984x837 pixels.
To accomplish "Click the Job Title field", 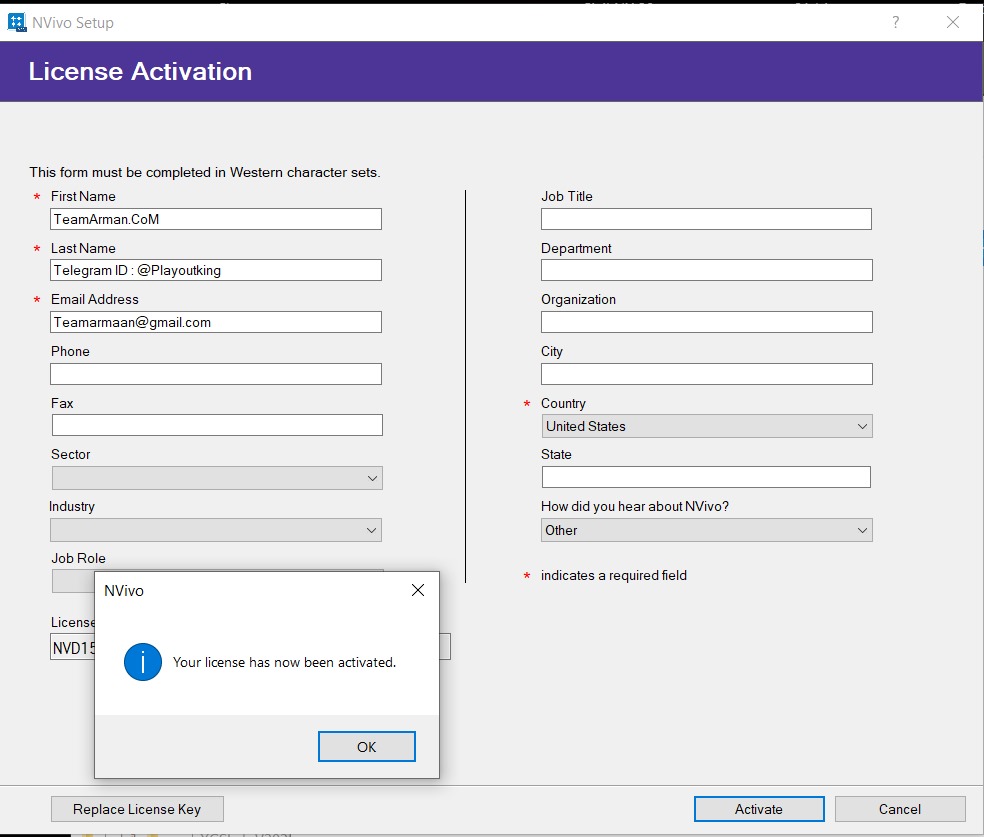I will (x=707, y=219).
